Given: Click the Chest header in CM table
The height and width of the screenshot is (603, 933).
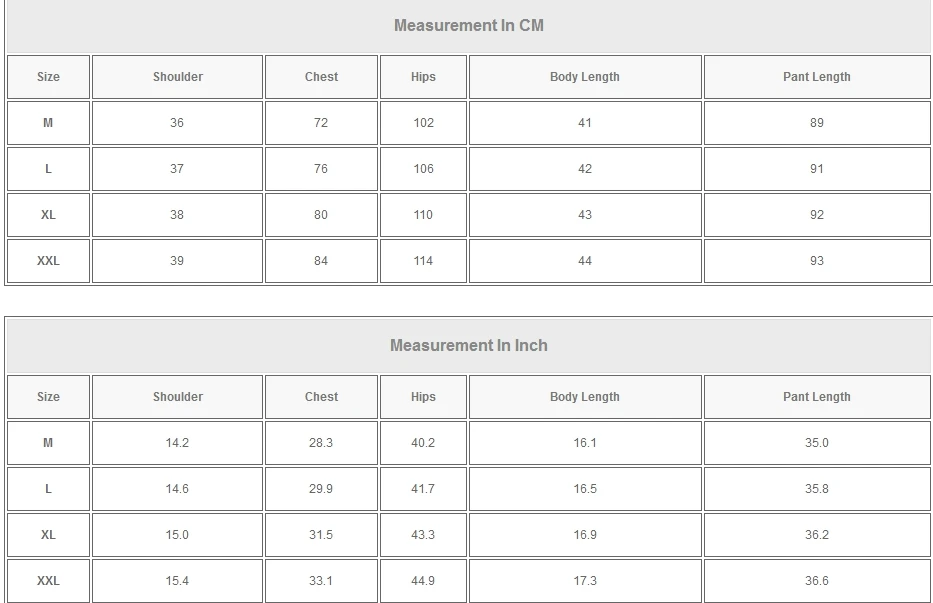Looking at the screenshot, I should (321, 77).
